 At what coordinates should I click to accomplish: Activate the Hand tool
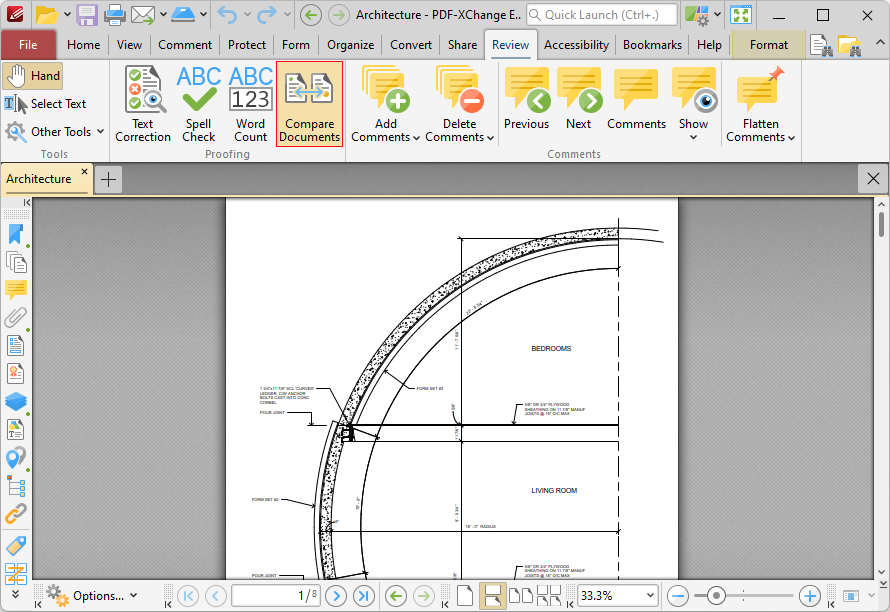pos(33,76)
